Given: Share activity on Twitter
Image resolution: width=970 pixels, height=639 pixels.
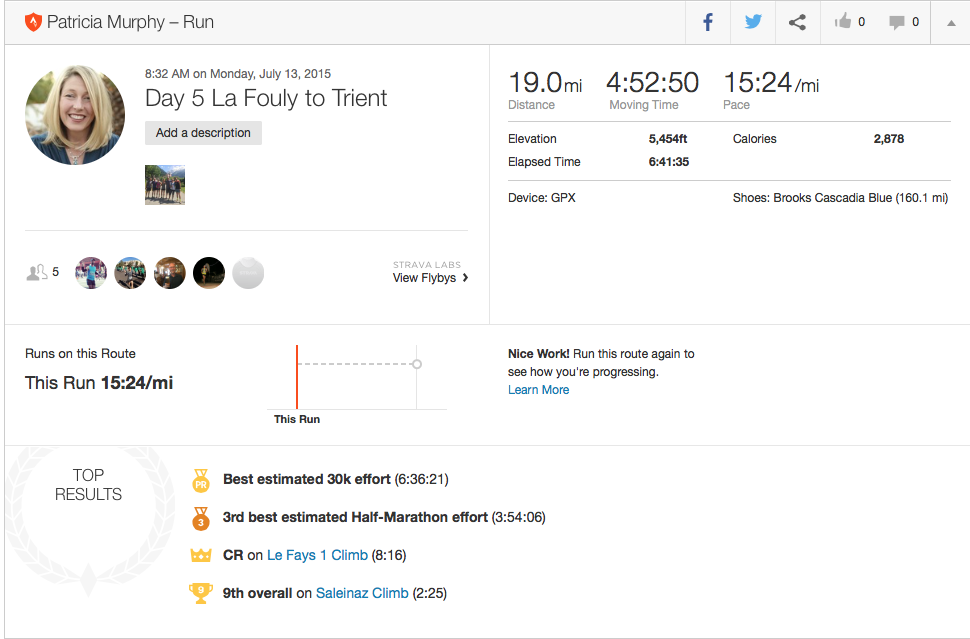Looking at the screenshot, I should 752,22.
